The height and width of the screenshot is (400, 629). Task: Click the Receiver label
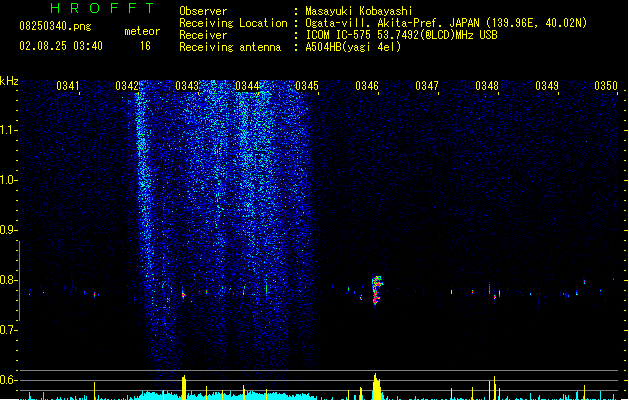coord(203,35)
